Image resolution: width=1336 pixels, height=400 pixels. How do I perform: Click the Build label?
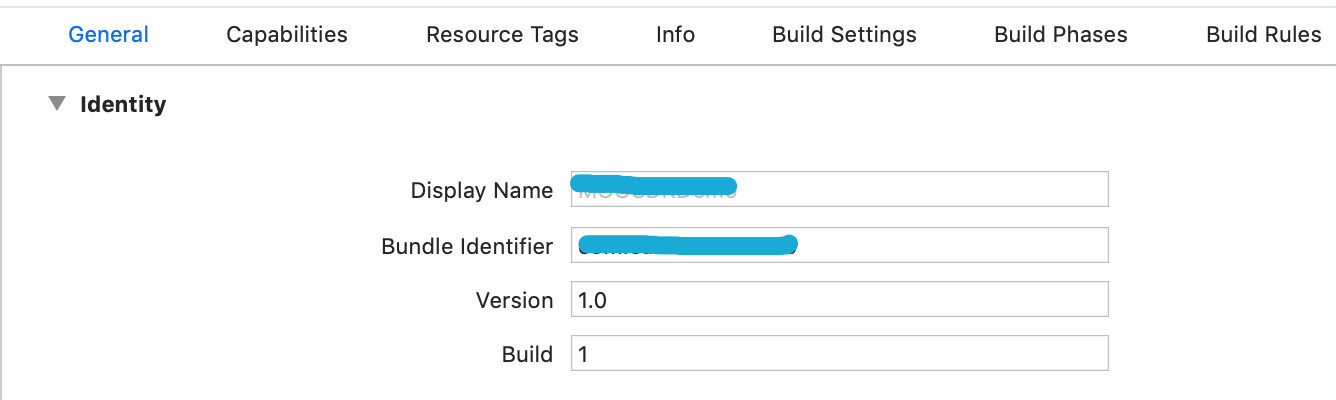(x=527, y=354)
